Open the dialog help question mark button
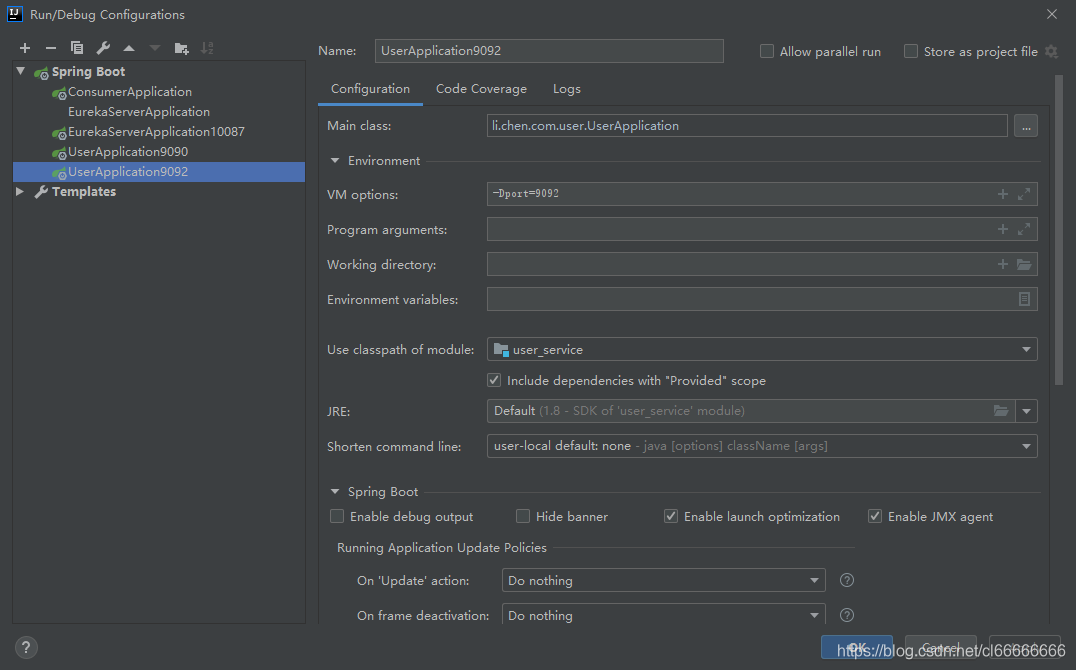The height and width of the screenshot is (670, 1076). tap(26, 647)
